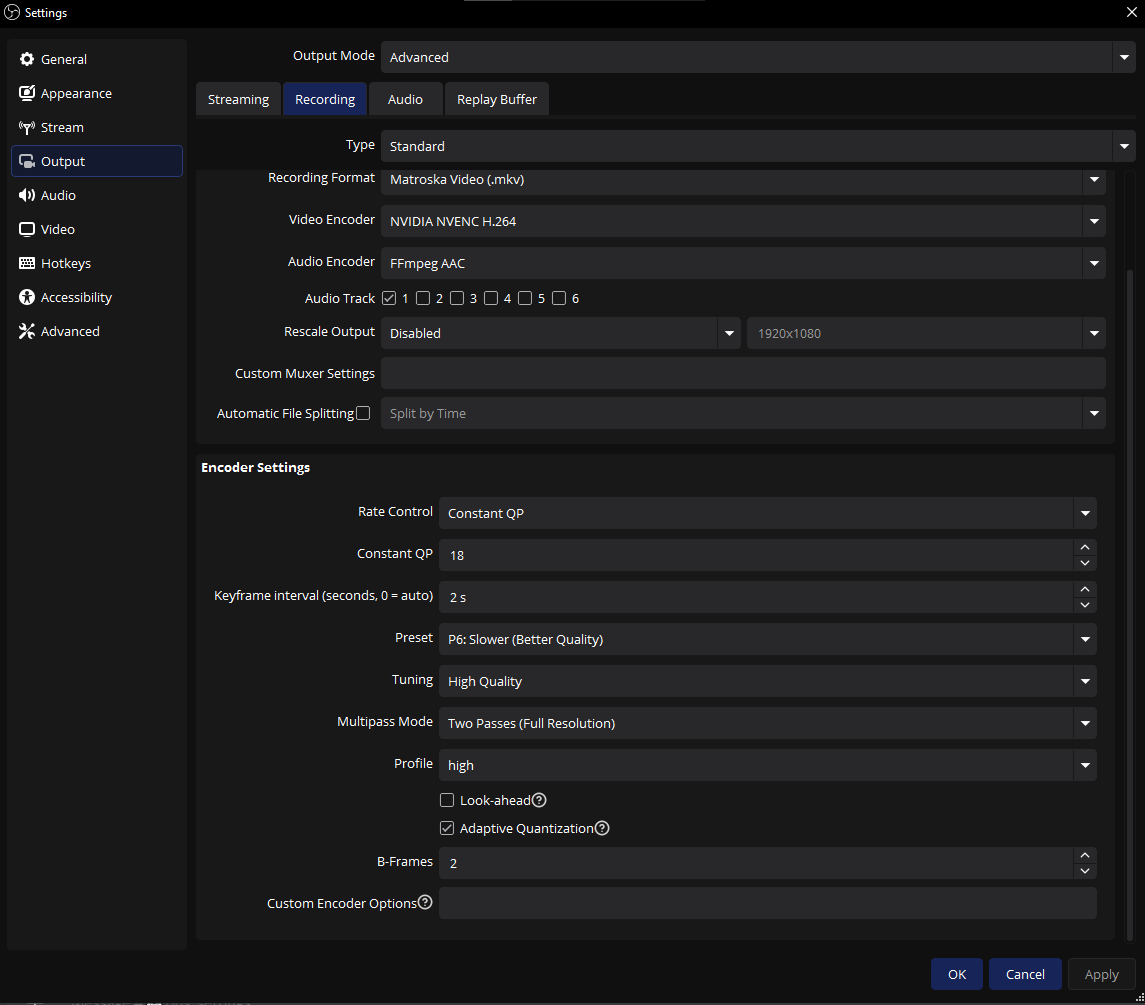This screenshot has width=1145, height=1005.
Task: Switch to the Recording tab
Action: (325, 99)
